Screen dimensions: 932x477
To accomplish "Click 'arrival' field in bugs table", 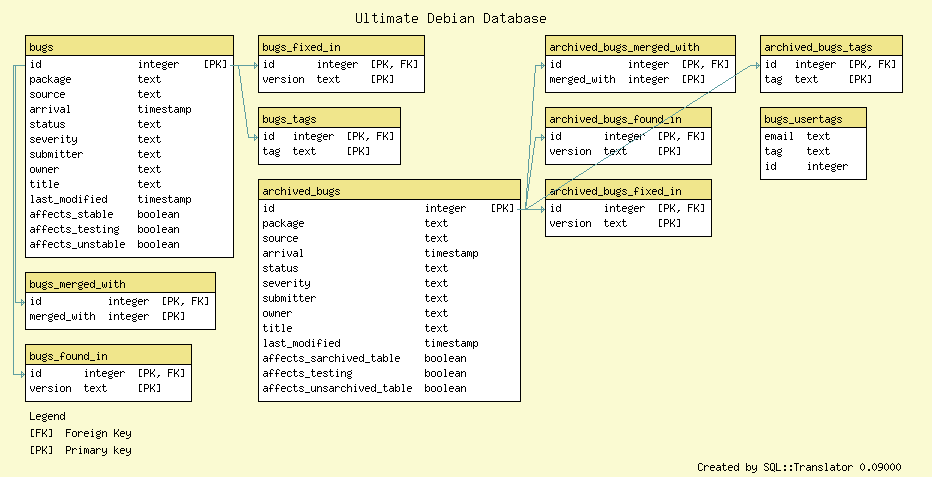I will (50, 109).
